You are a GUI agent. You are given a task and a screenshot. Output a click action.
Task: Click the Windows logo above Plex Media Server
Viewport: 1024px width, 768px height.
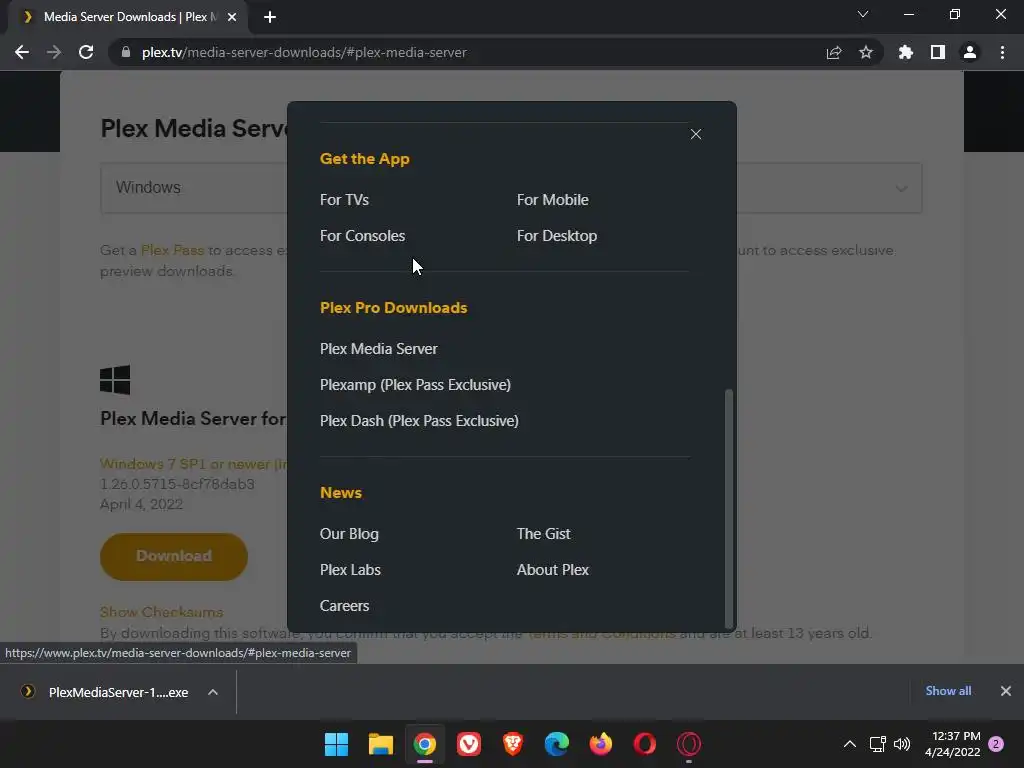(x=115, y=380)
